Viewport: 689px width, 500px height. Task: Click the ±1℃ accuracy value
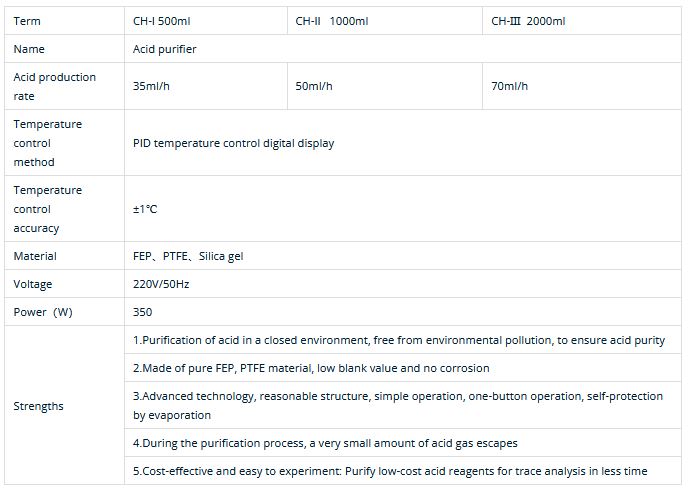145,209
